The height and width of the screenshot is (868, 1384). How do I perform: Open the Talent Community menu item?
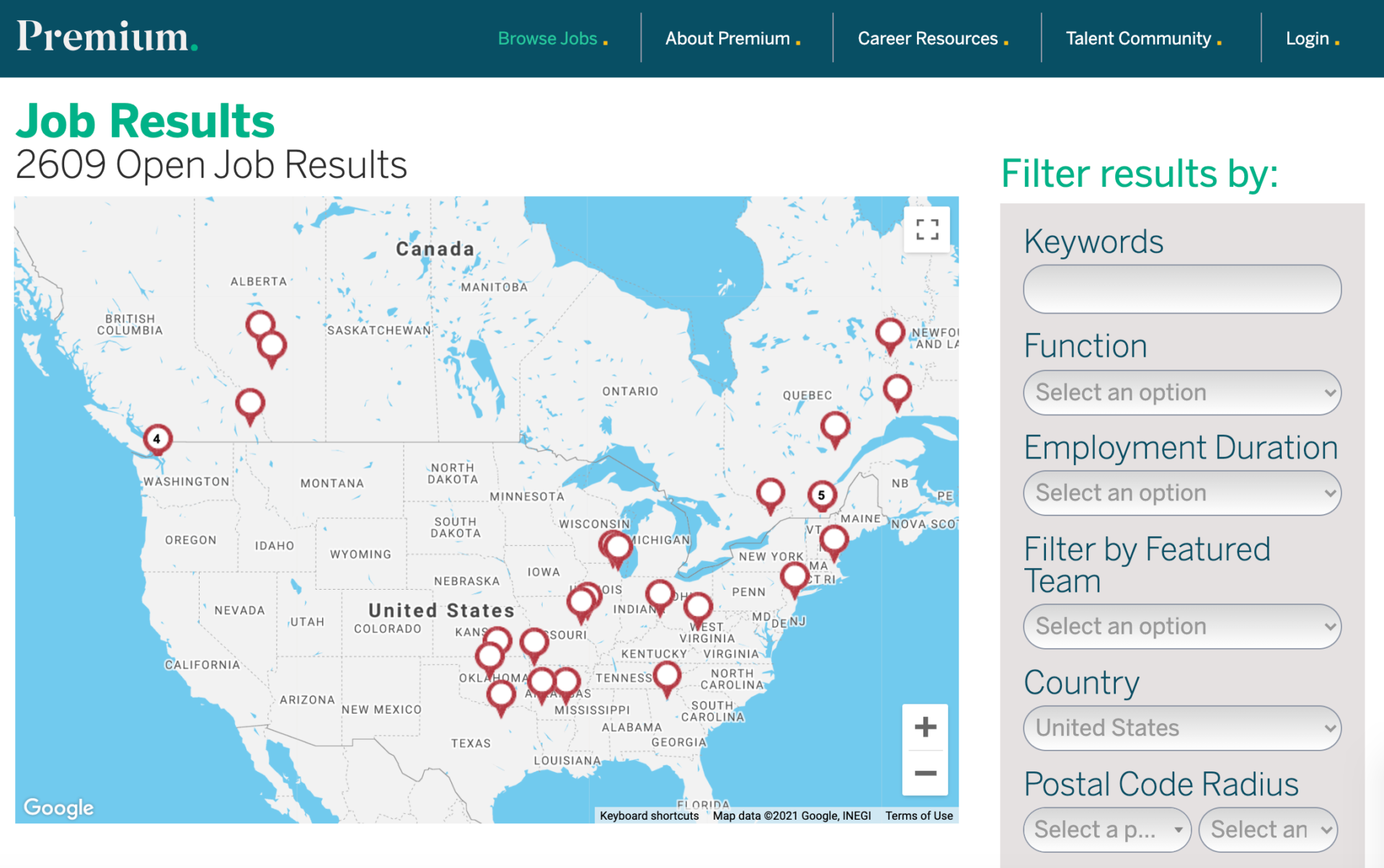pyautogui.click(x=1137, y=38)
